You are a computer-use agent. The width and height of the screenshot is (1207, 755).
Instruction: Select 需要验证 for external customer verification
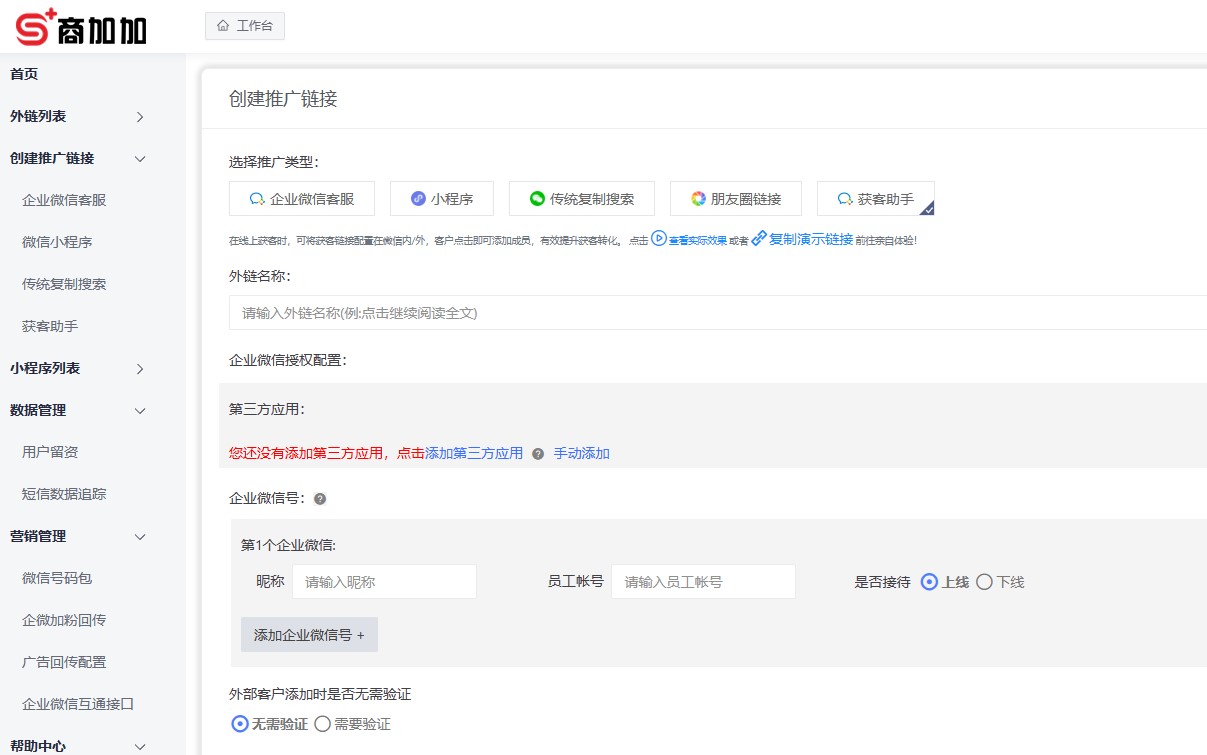click(x=322, y=723)
